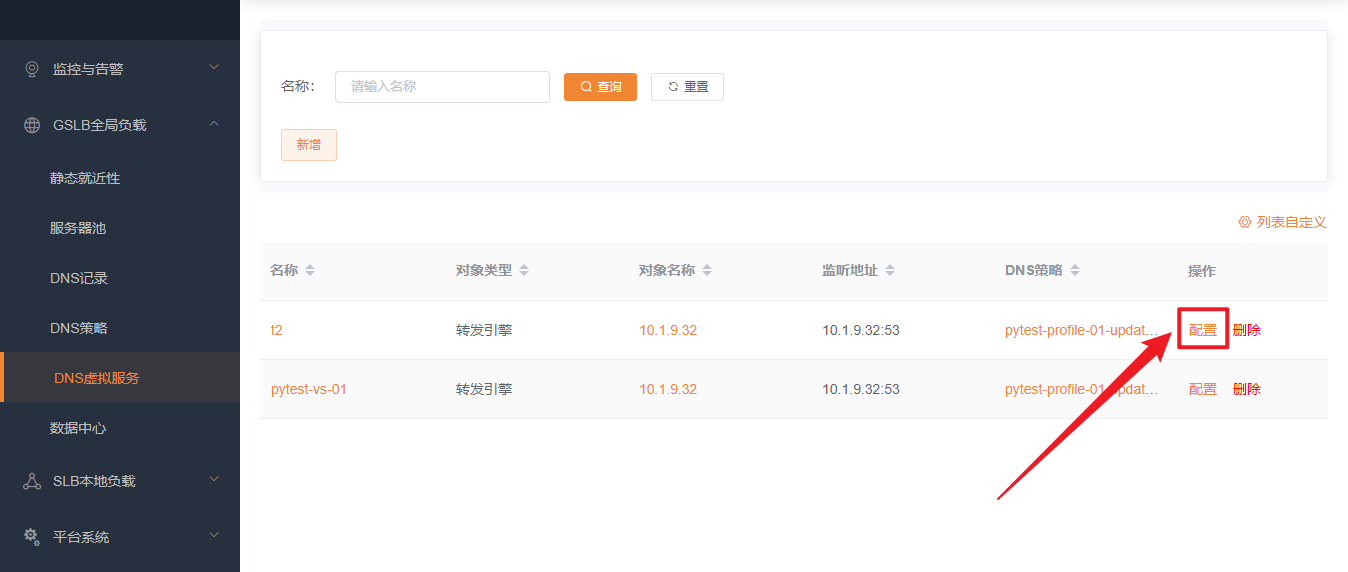Click the monitoring and alerts sidebar icon

(x=32, y=69)
